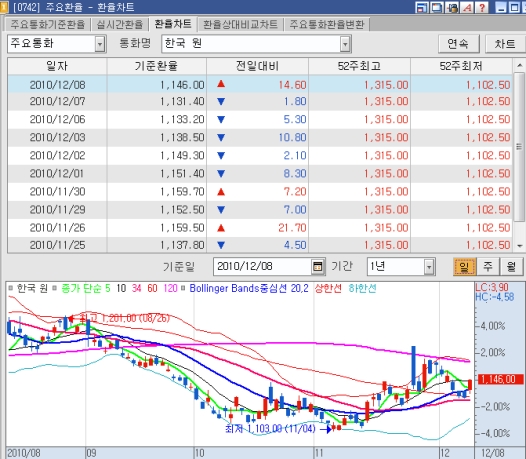Click the window copy icon in title bar
Image resolution: width=526 pixels, height=459 pixels.
click(x=437, y=7)
